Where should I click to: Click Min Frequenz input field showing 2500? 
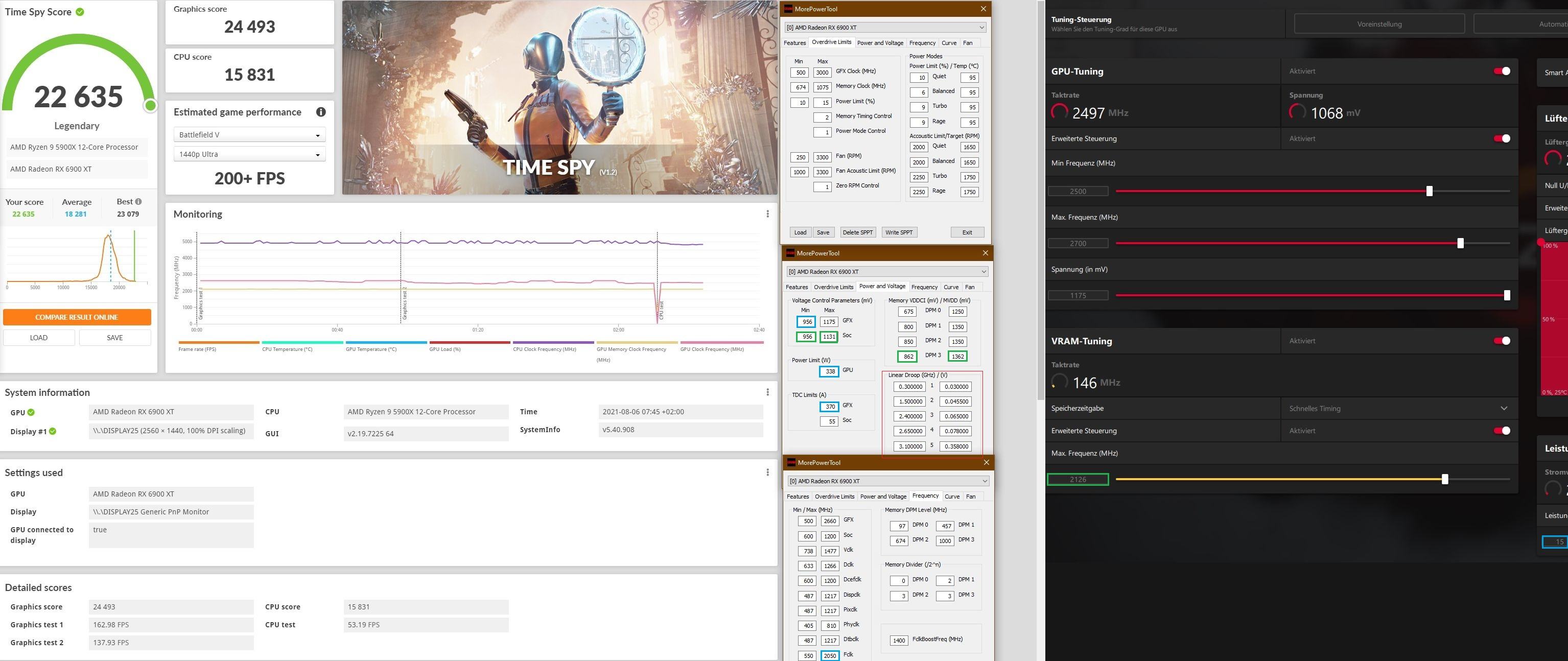click(1078, 191)
